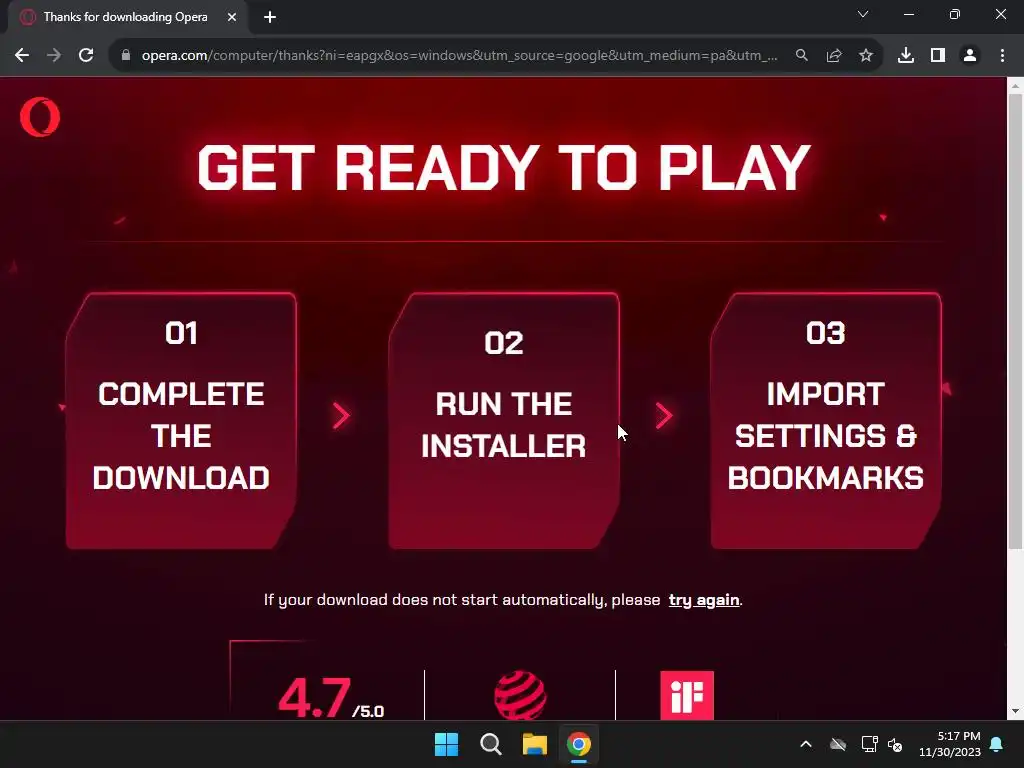Image resolution: width=1024 pixels, height=768 pixels.
Task: Click the muted volume tray icon
Action: pyautogui.click(x=895, y=744)
